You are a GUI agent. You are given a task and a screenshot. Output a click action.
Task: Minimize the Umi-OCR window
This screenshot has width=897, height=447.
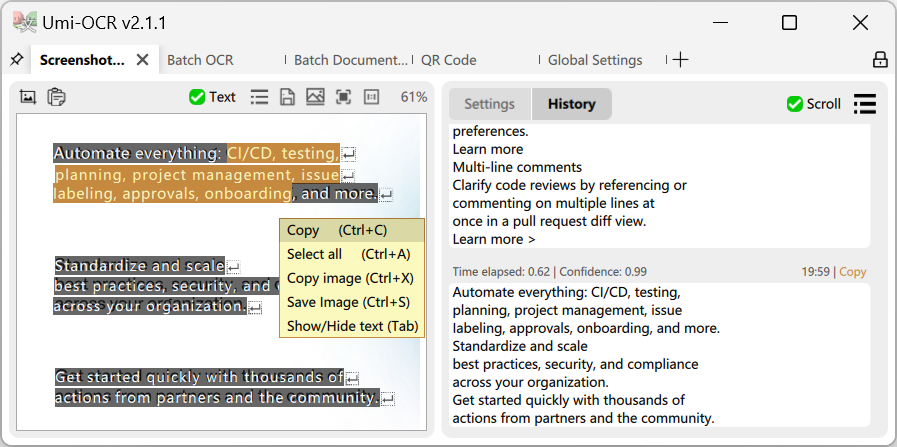721,23
